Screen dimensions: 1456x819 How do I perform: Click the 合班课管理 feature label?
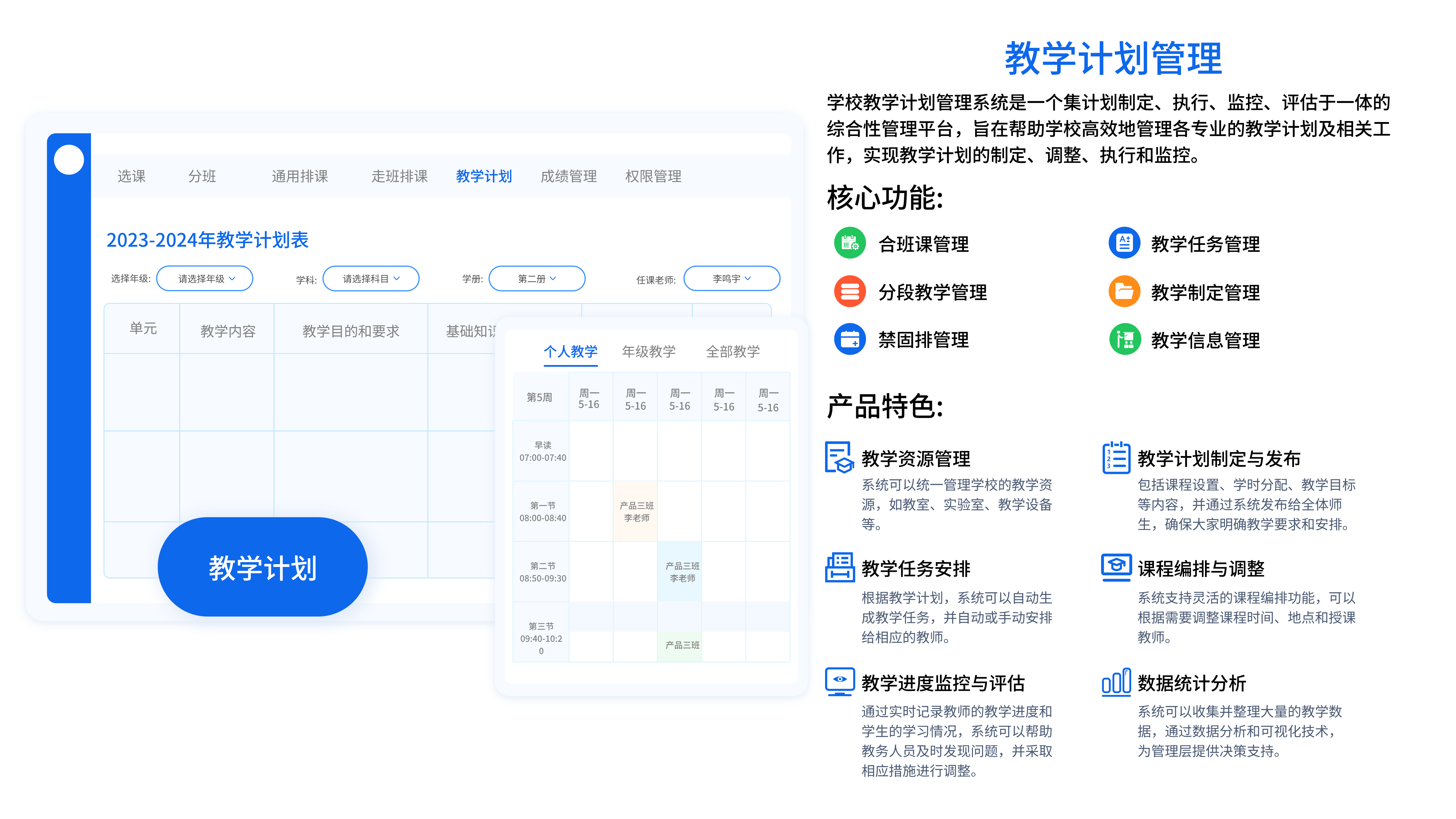pos(924,244)
